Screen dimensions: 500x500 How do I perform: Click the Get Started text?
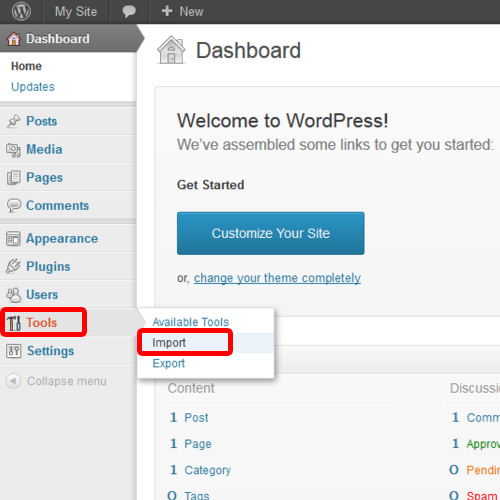click(x=211, y=185)
